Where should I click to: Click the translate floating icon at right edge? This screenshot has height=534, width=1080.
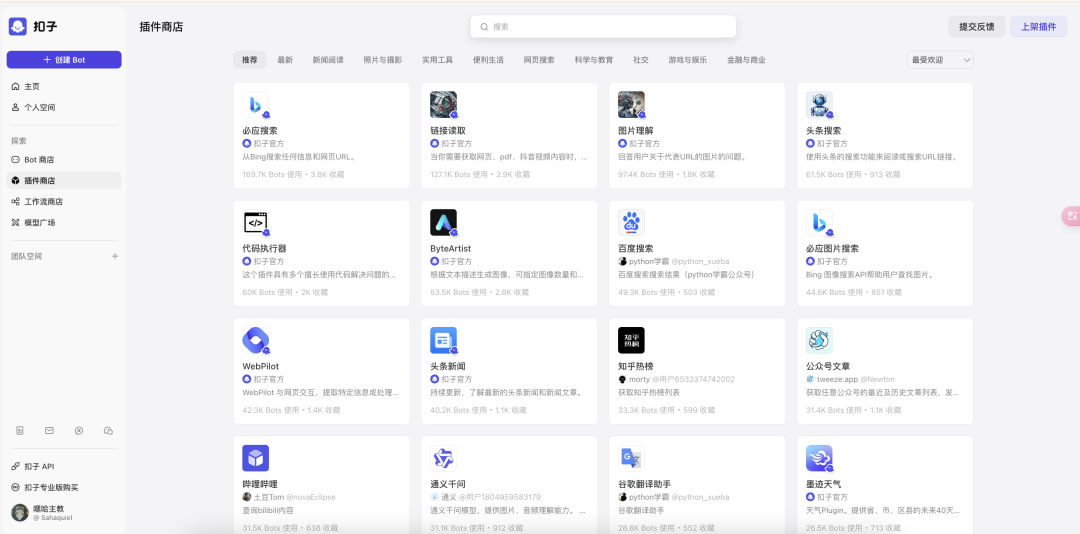pos(1071,216)
